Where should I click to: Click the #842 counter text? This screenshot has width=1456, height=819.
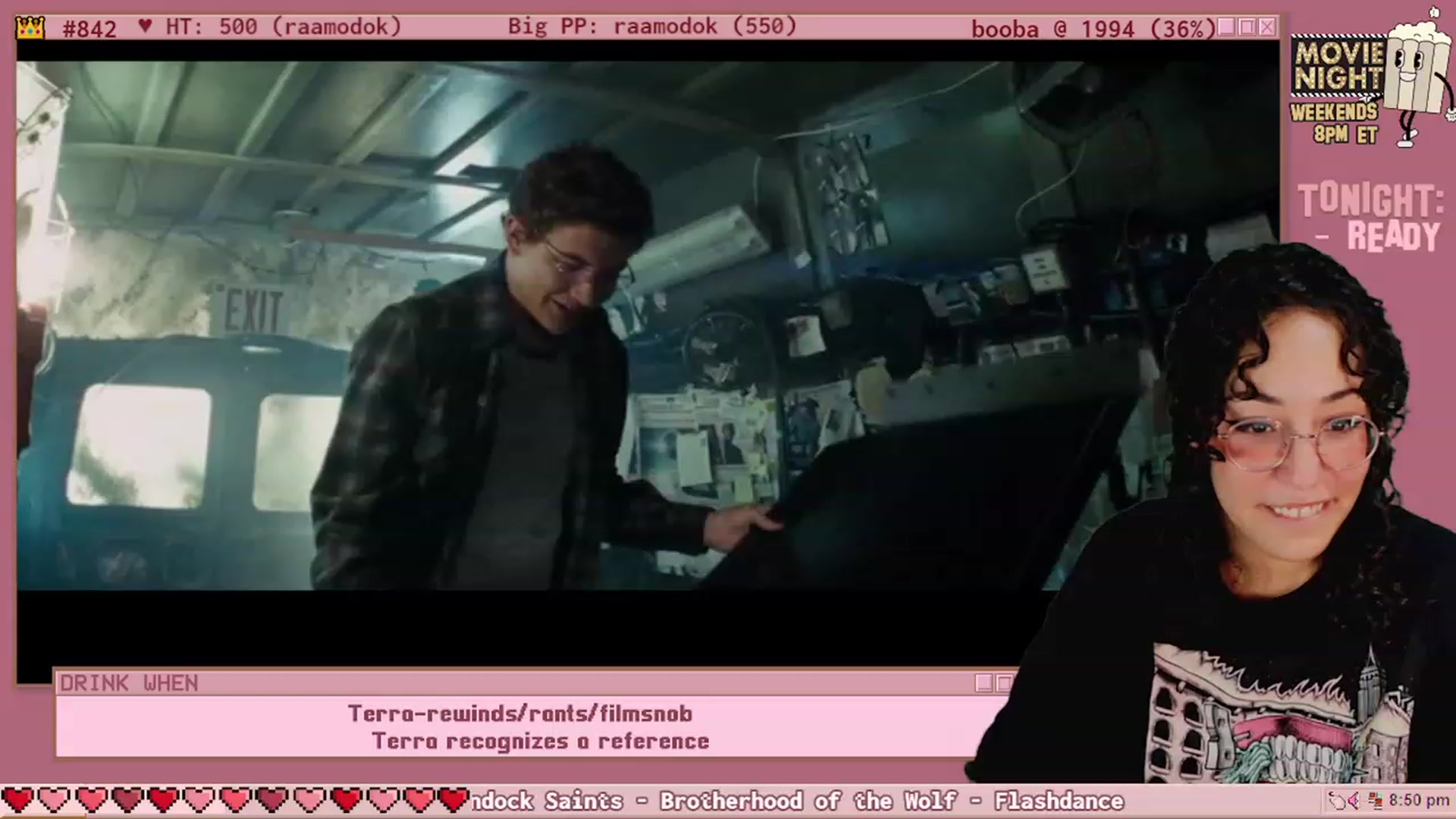89,29
